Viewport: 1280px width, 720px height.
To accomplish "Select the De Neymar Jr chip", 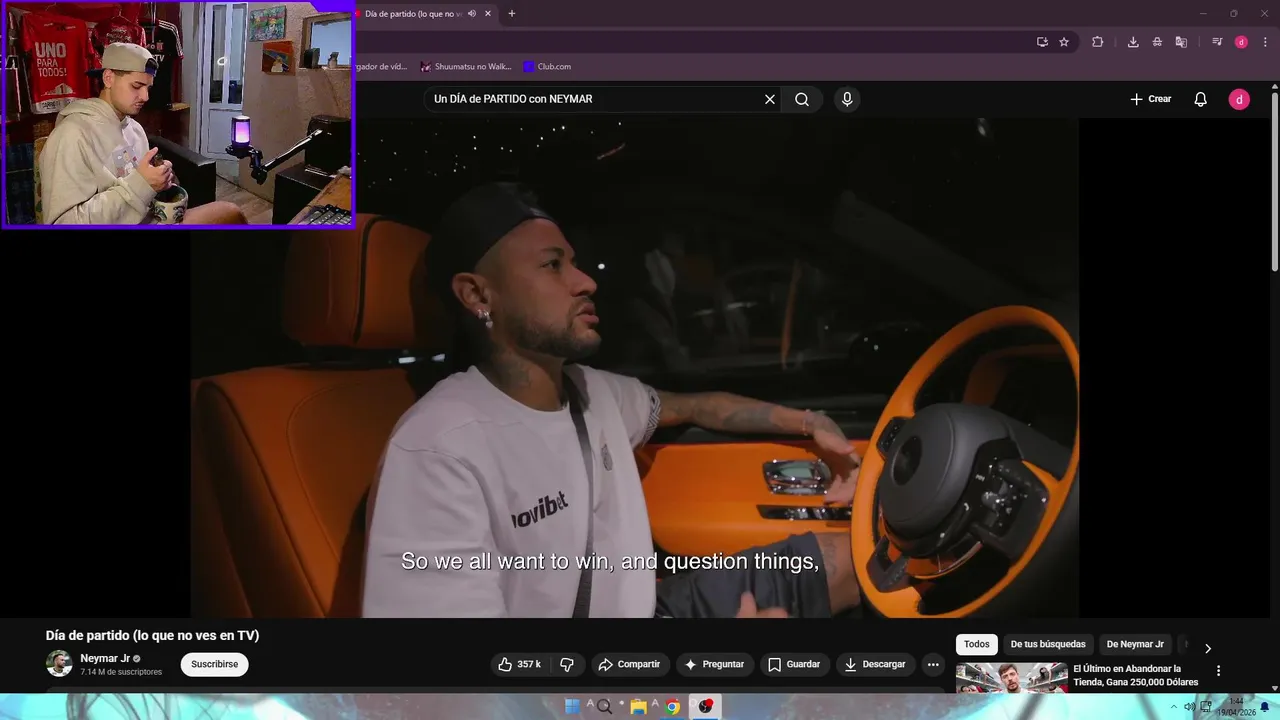I will [1135, 645].
